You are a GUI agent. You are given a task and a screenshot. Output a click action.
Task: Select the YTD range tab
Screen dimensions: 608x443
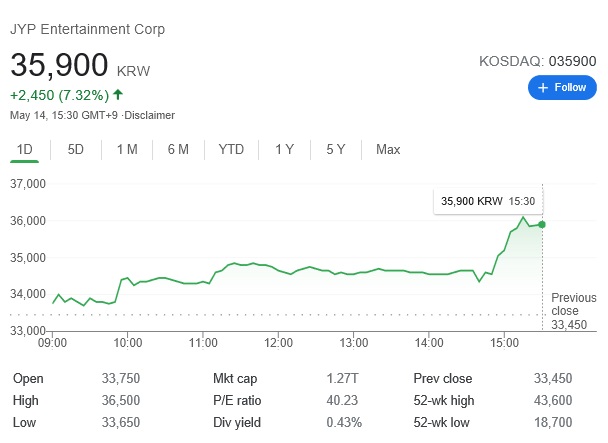pyautogui.click(x=231, y=149)
